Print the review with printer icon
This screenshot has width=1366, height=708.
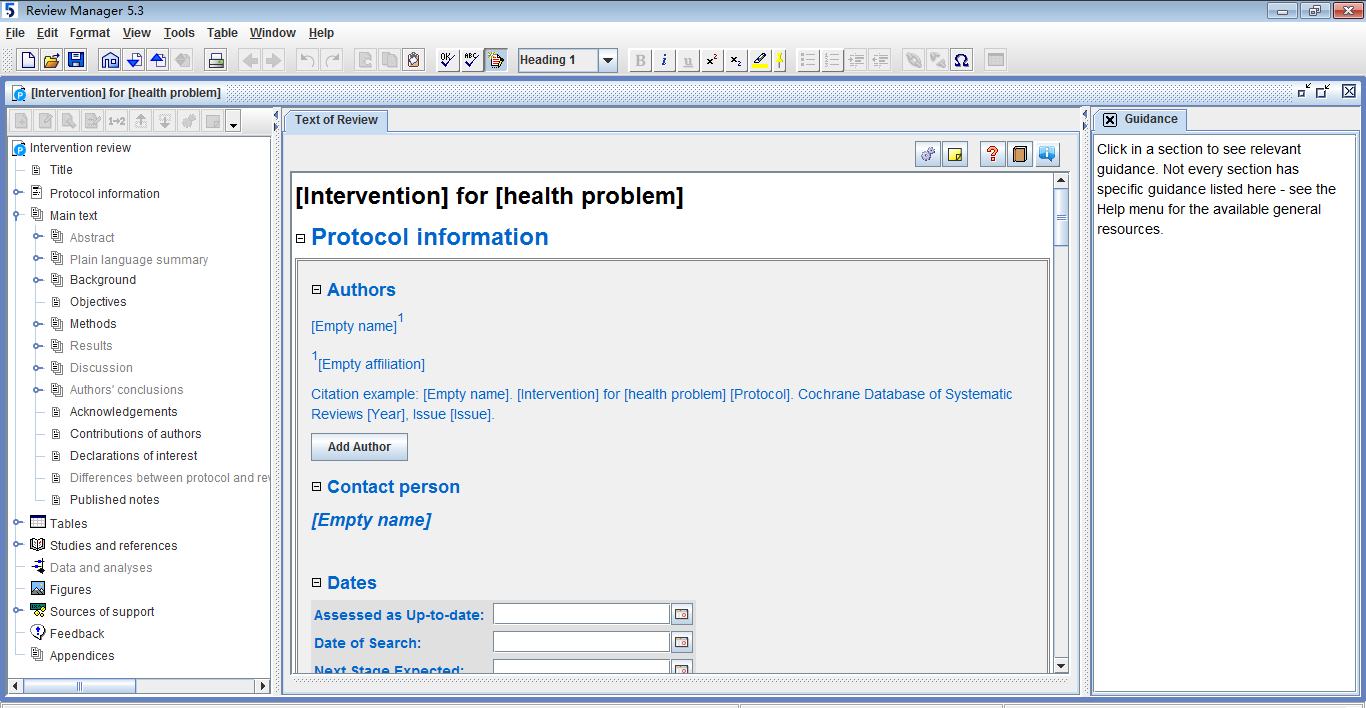(x=216, y=60)
